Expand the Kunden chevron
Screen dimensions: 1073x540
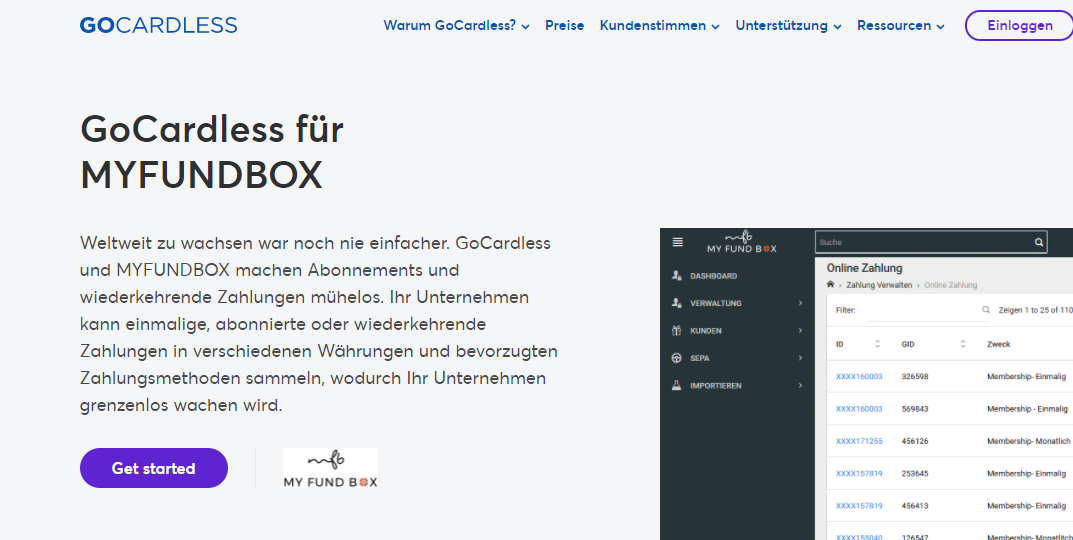tap(801, 331)
